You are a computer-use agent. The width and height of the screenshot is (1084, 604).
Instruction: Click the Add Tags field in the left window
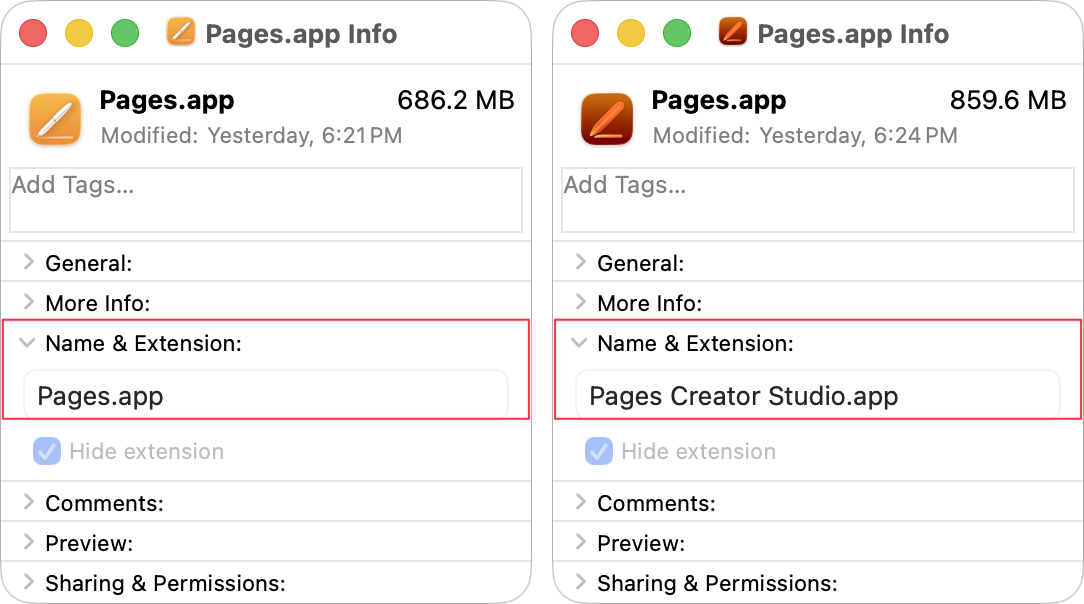coord(266,200)
